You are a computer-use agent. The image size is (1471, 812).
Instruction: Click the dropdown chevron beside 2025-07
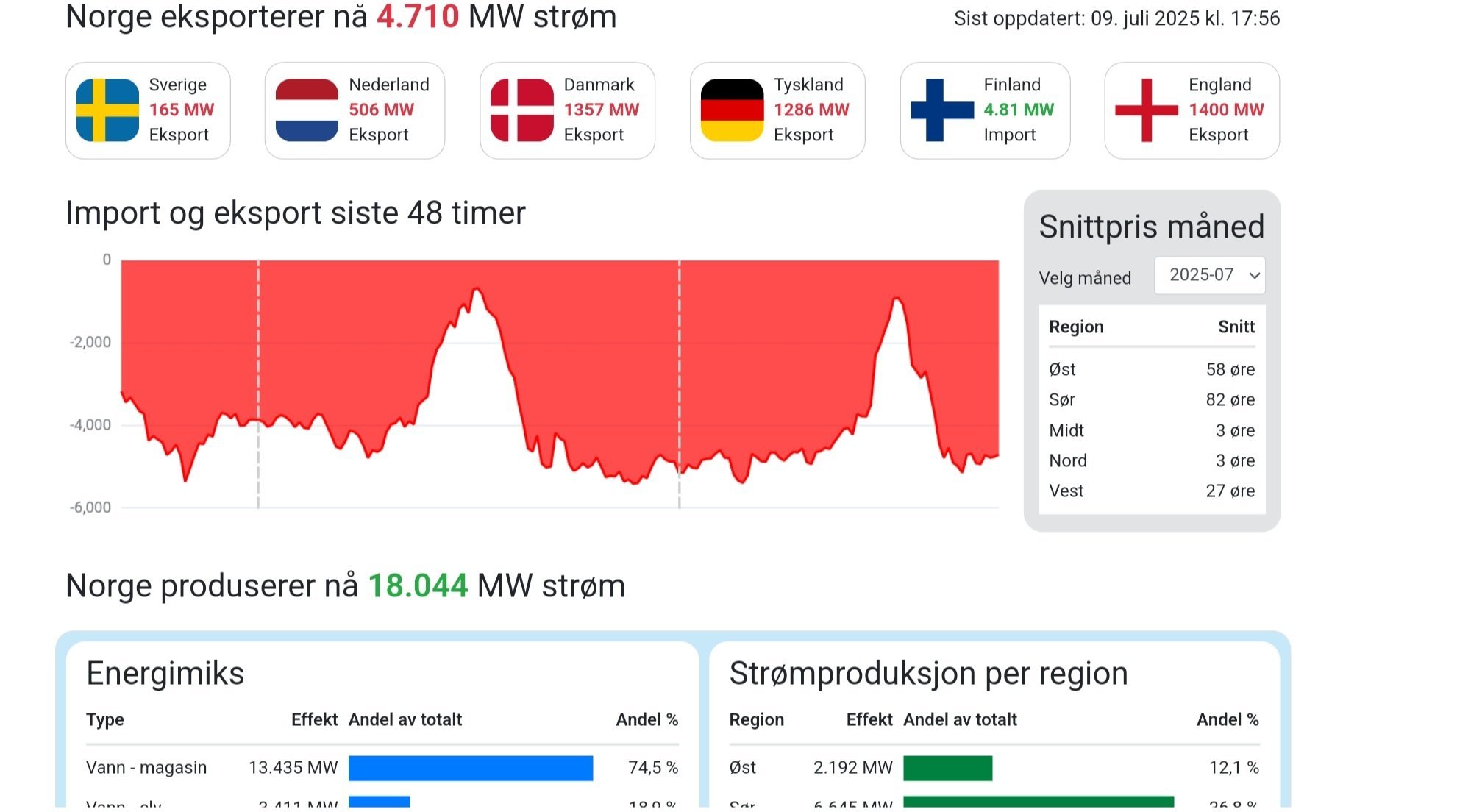coord(1254,276)
